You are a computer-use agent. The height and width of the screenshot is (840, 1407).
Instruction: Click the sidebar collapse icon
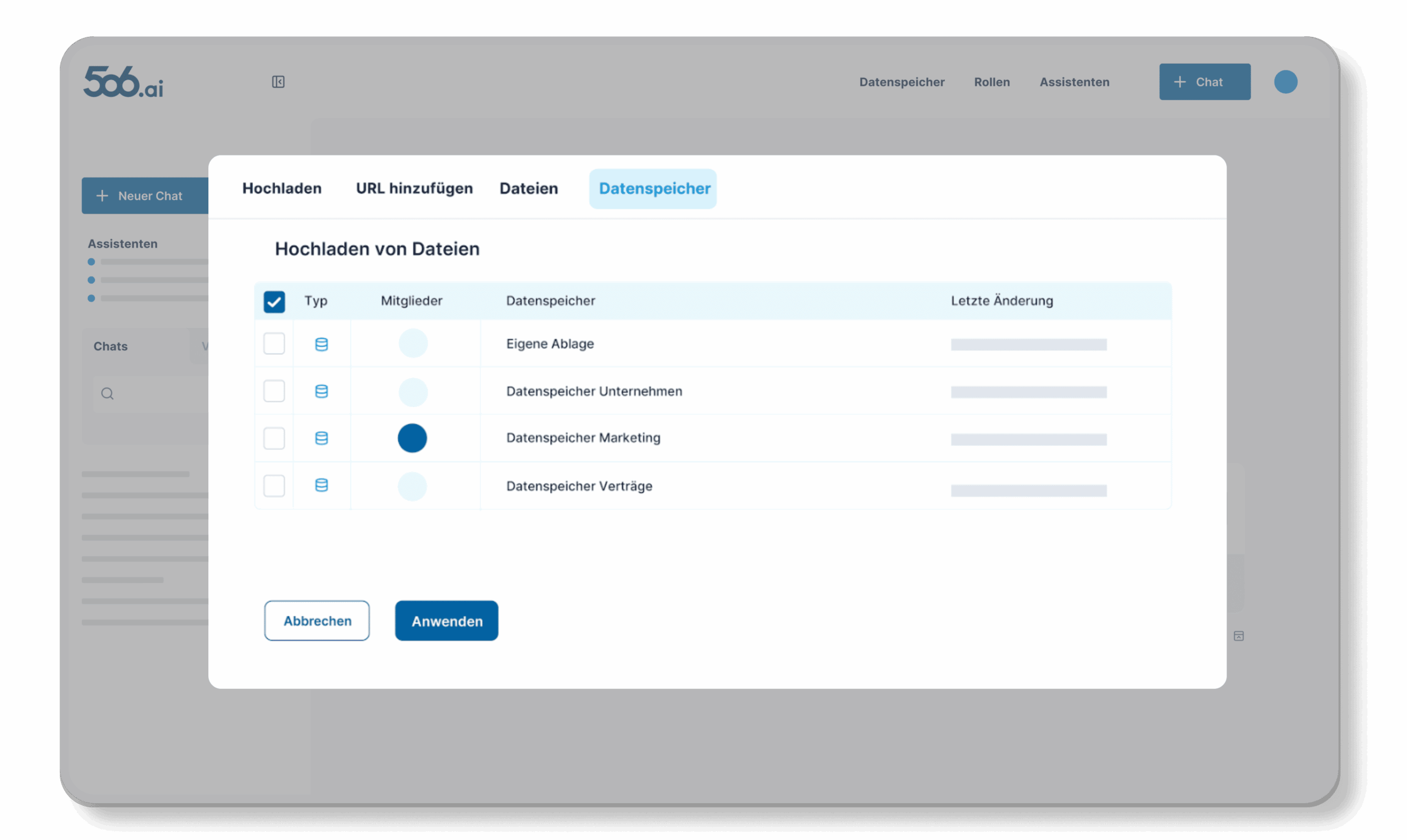278,82
